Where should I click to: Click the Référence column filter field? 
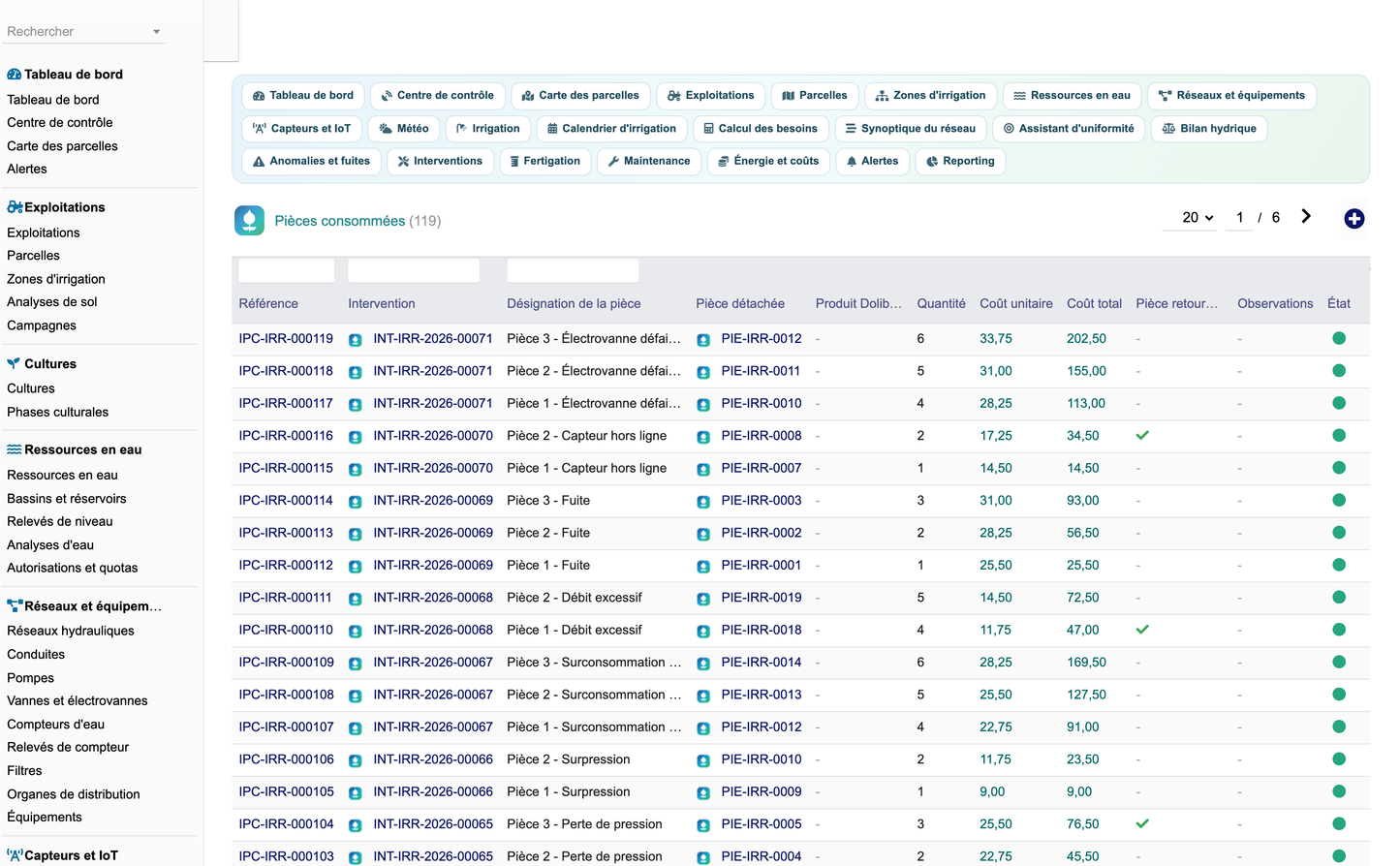[x=287, y=270]
